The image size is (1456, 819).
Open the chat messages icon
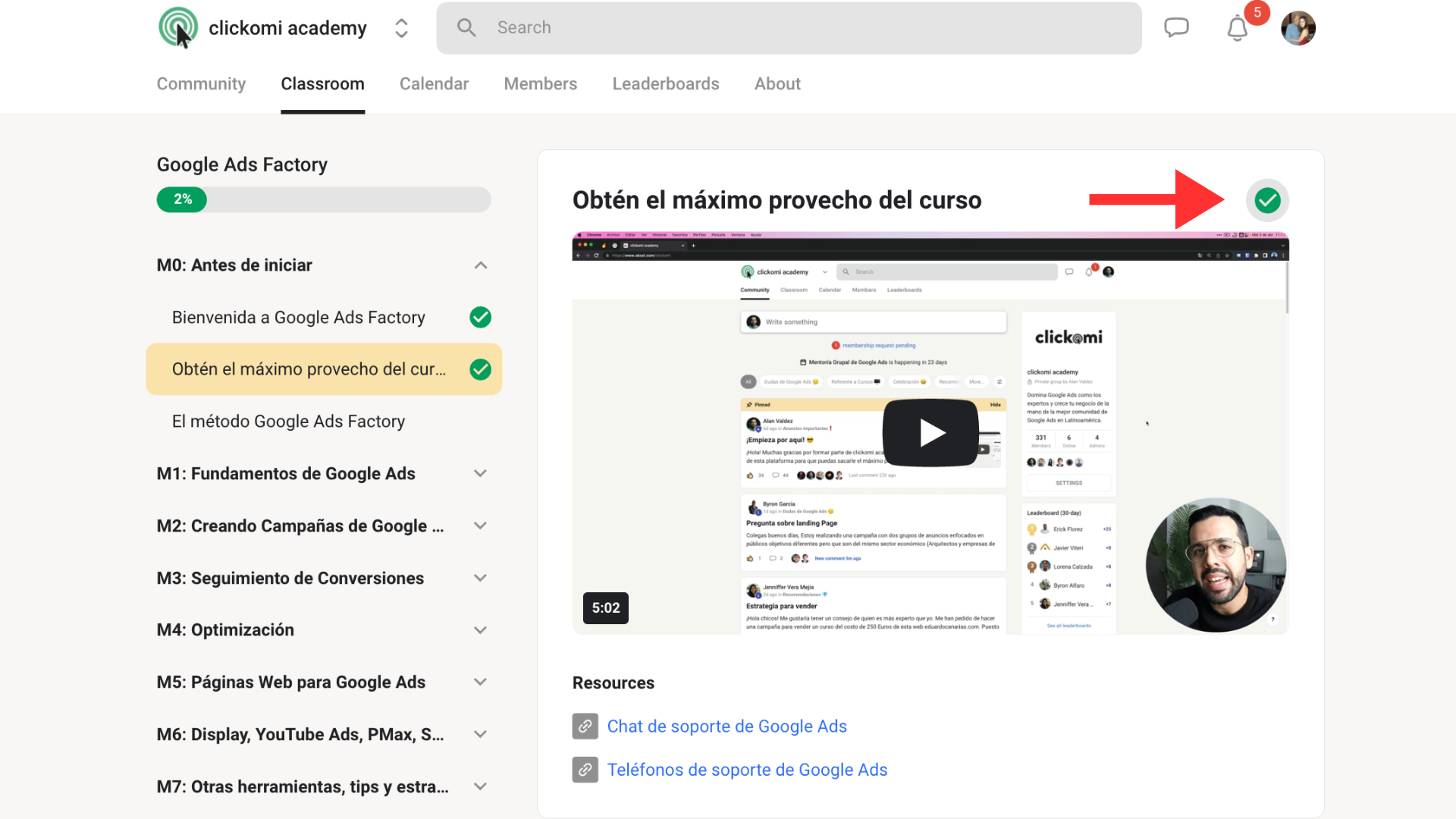tap(1176, 28)
